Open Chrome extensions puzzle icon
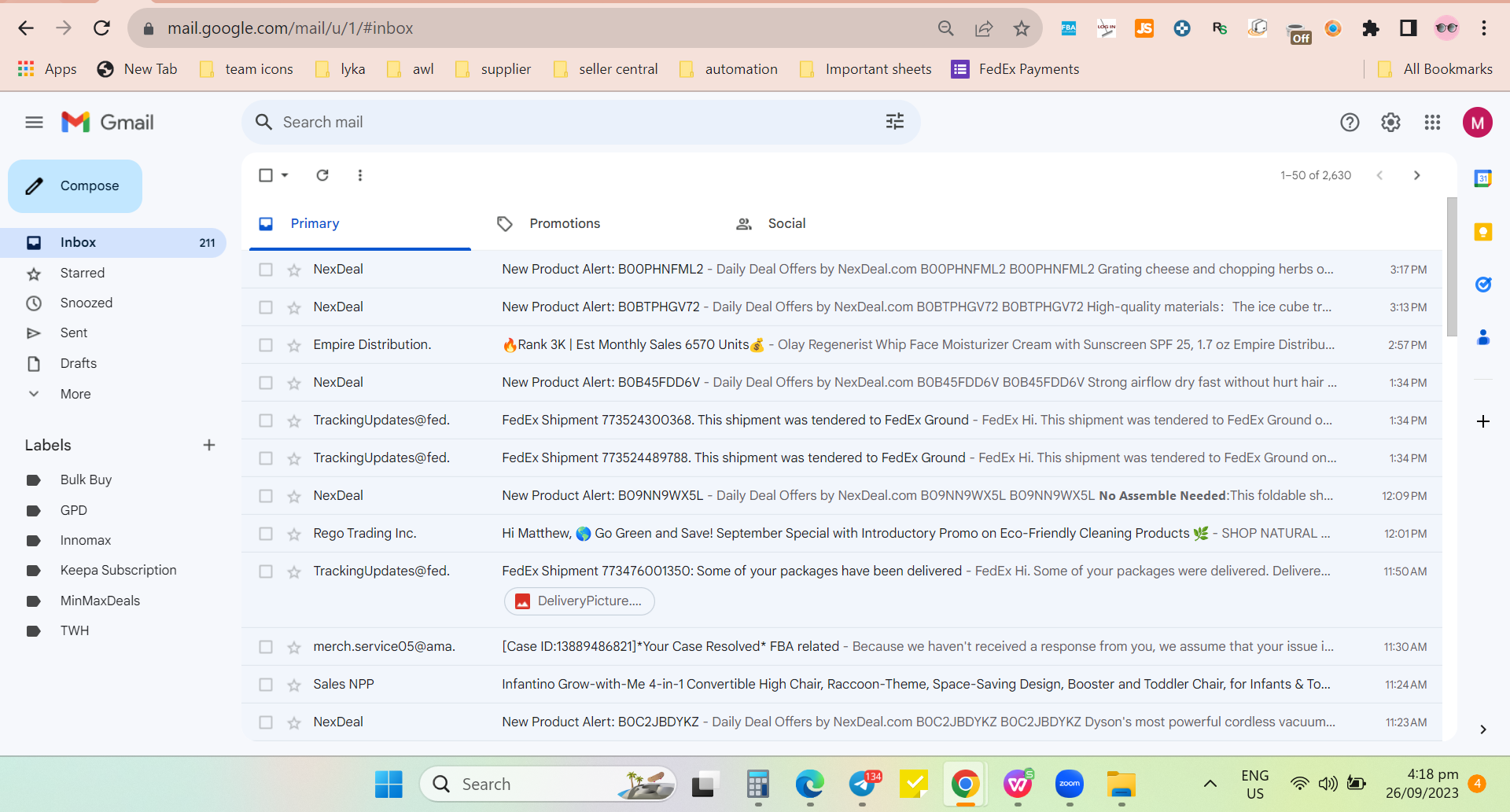1510x812 pixels. coord(1371,28)
